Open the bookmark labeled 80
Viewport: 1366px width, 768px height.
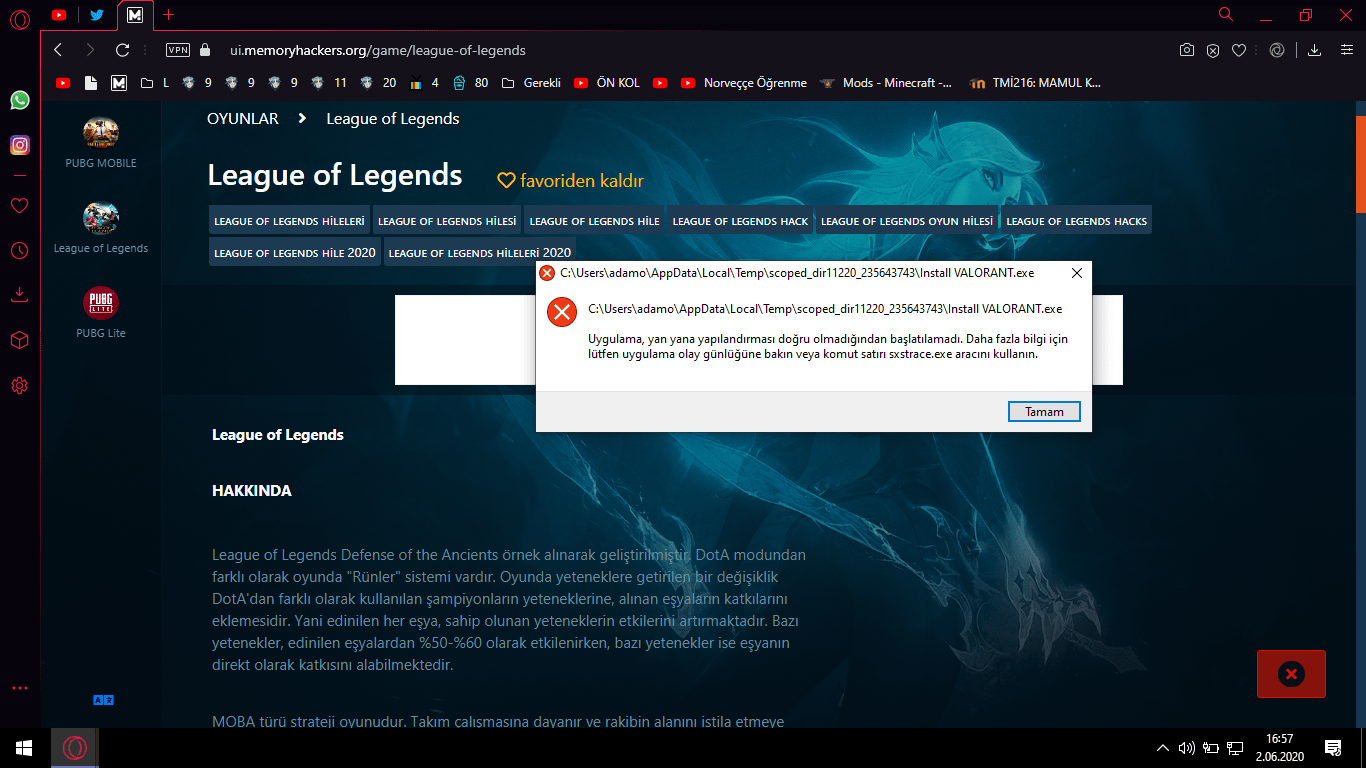pos(471,83)
